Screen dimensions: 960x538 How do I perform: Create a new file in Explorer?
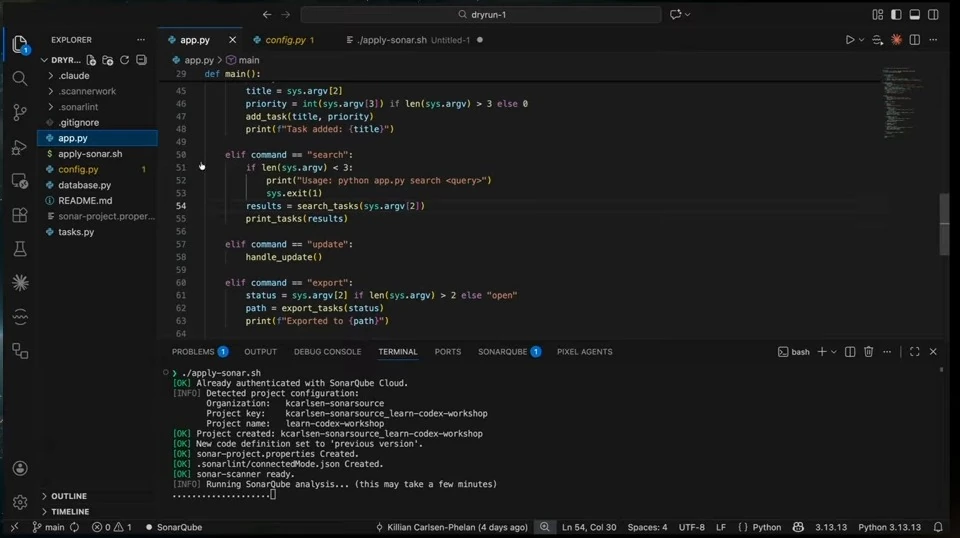tap(91, 60)
